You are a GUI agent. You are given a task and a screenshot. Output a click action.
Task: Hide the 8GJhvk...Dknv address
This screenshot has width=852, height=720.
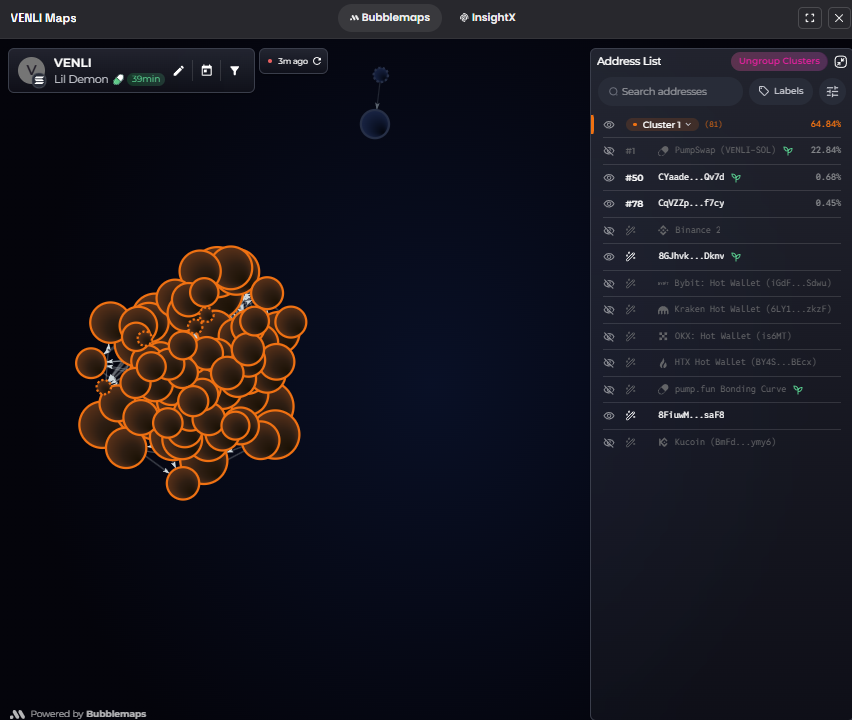point(609,256)
